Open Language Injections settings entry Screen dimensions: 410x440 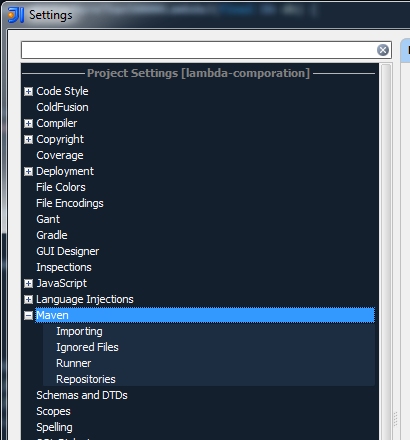point(85,299)
